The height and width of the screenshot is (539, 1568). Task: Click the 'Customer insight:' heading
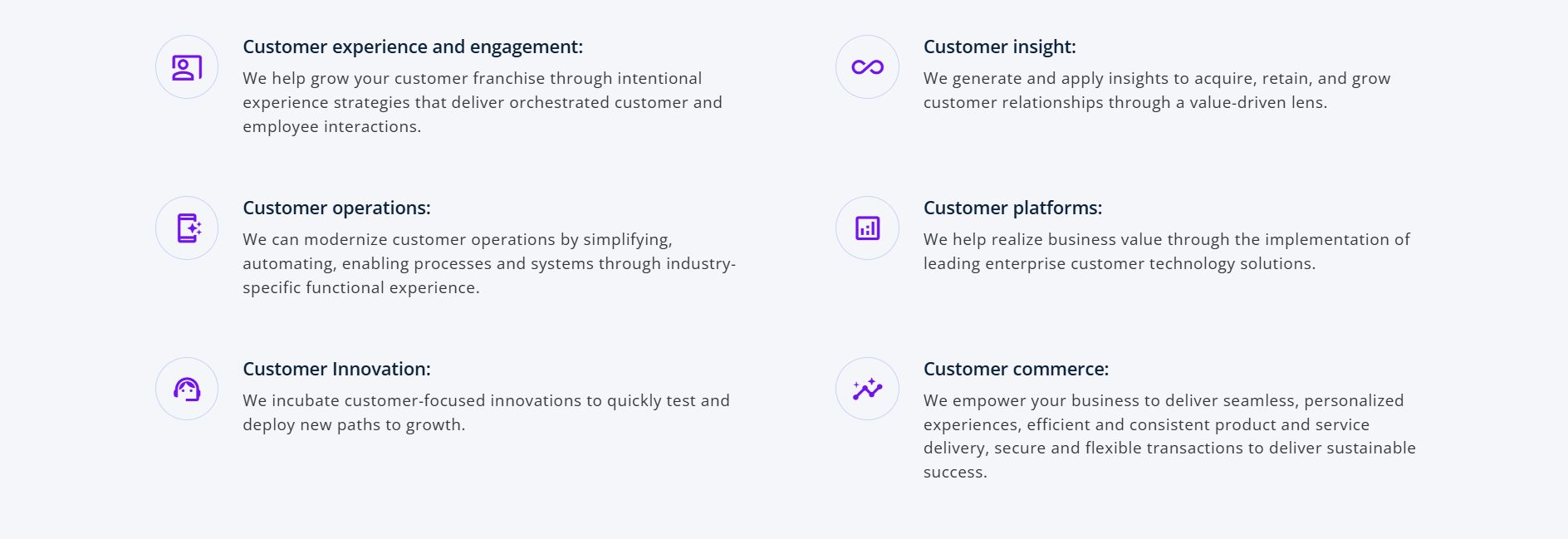(x=999, y=47)
